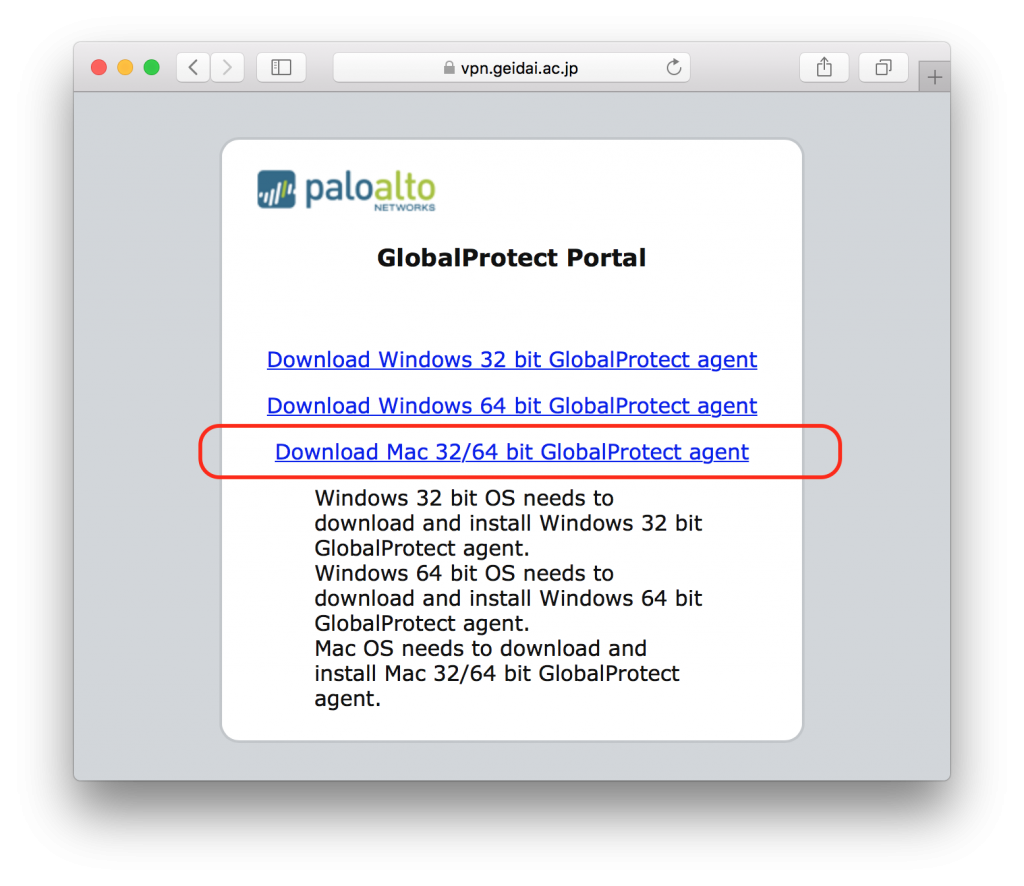Click the Safari back arrow button

click(193, 67)
